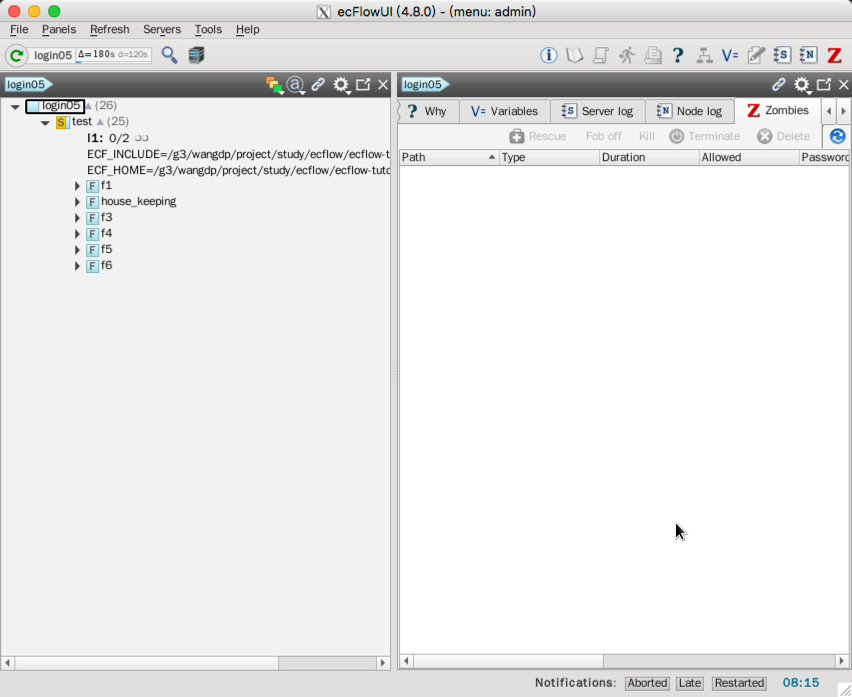This screenshot has width=852, height=697.
Task: Collapse the login05 server node
Action: point(15,106)
